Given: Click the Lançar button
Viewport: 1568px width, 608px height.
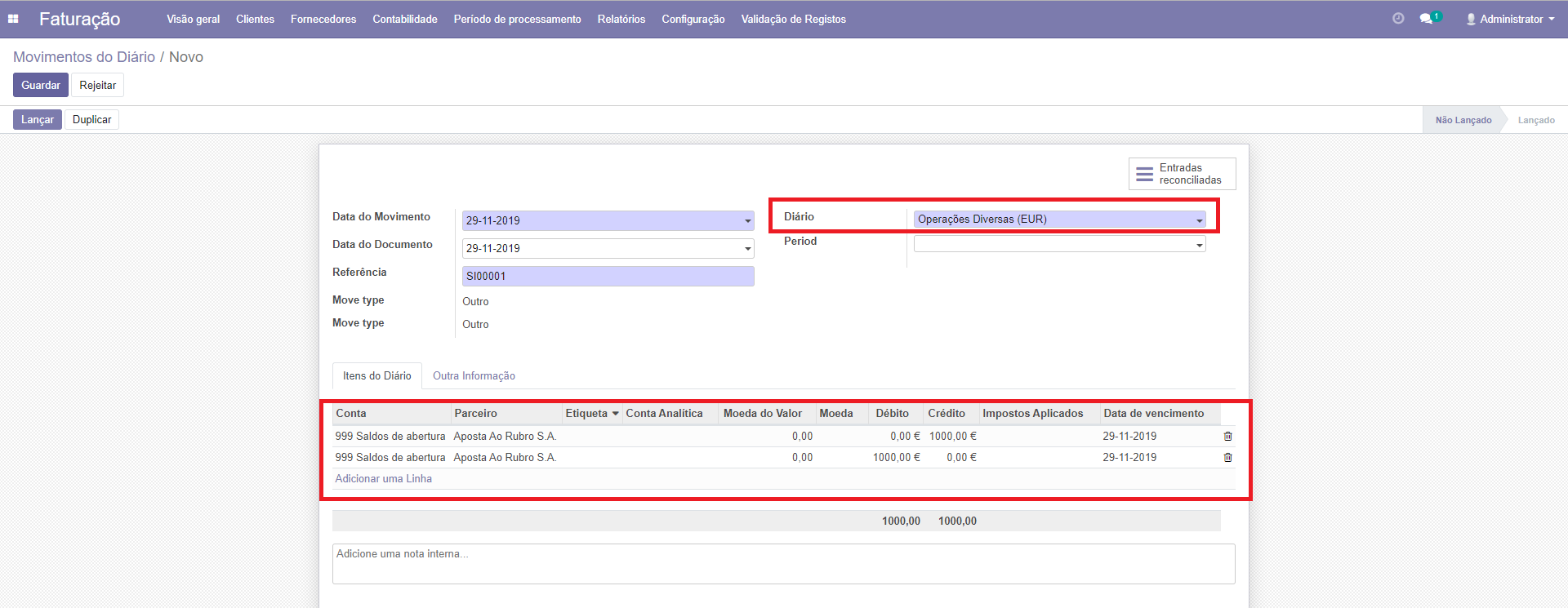Looking at the screenshot, I should [37, 120].
